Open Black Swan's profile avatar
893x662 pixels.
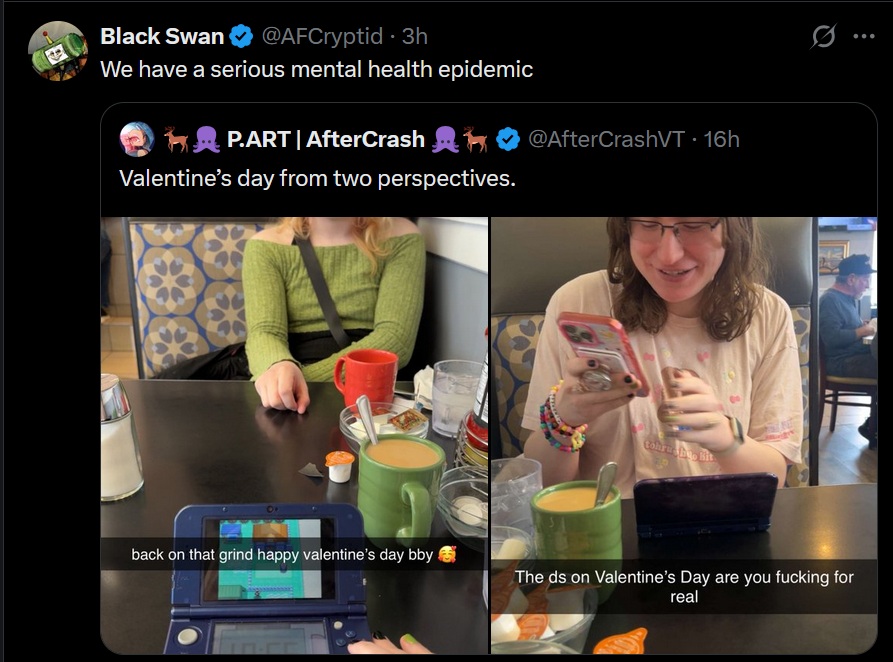pos(58,51)
